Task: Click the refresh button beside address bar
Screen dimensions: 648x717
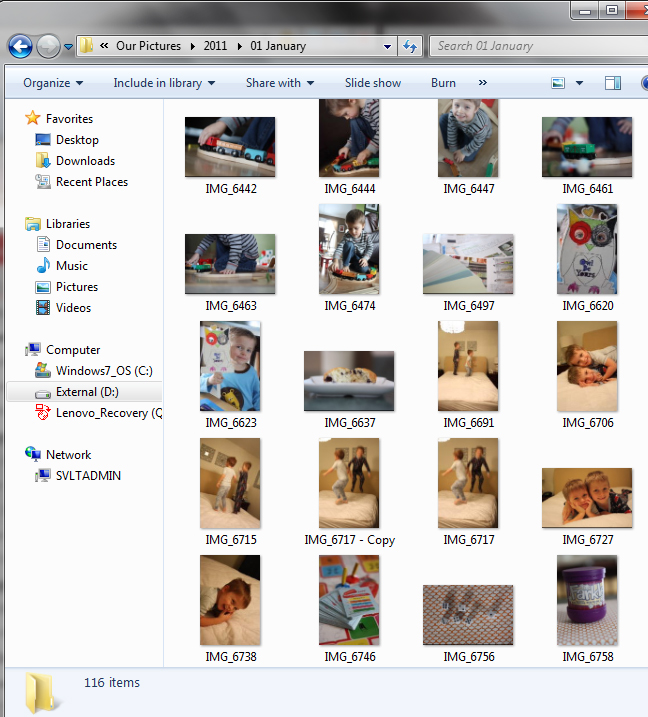Action: tap(410, 46)
